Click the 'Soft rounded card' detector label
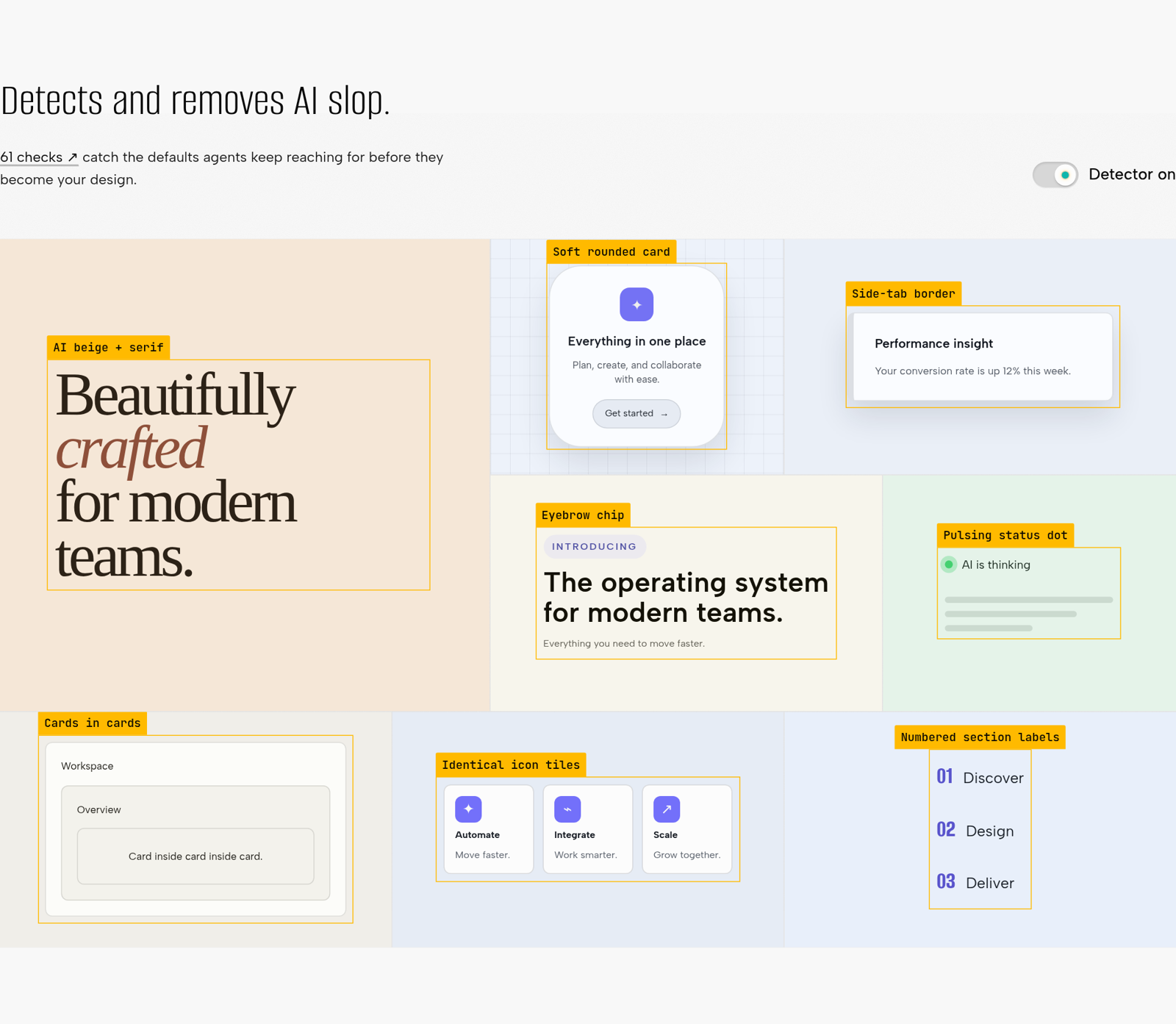Screen dimensions: 1176x1024 [612, 251]
